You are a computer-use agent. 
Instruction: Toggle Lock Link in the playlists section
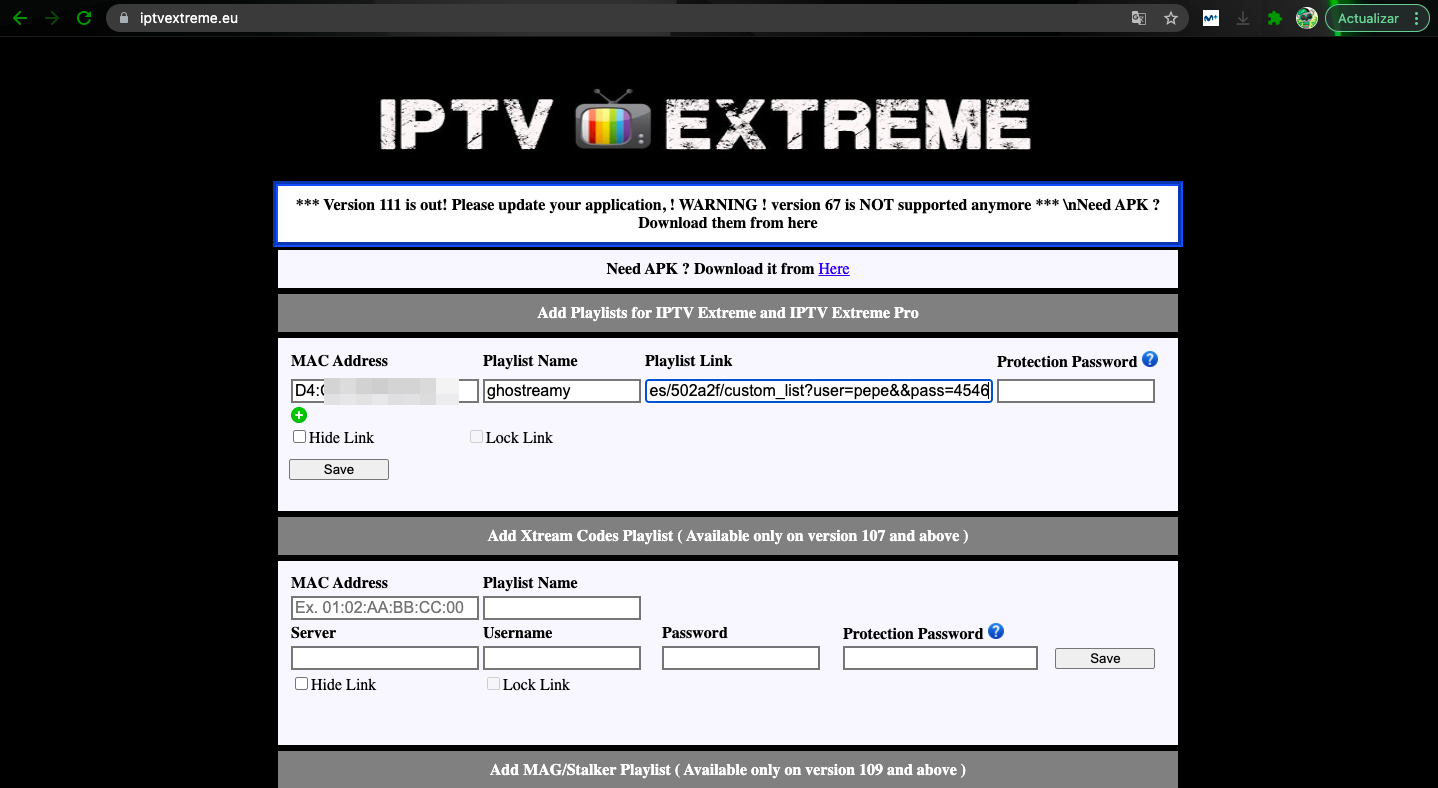477,437
